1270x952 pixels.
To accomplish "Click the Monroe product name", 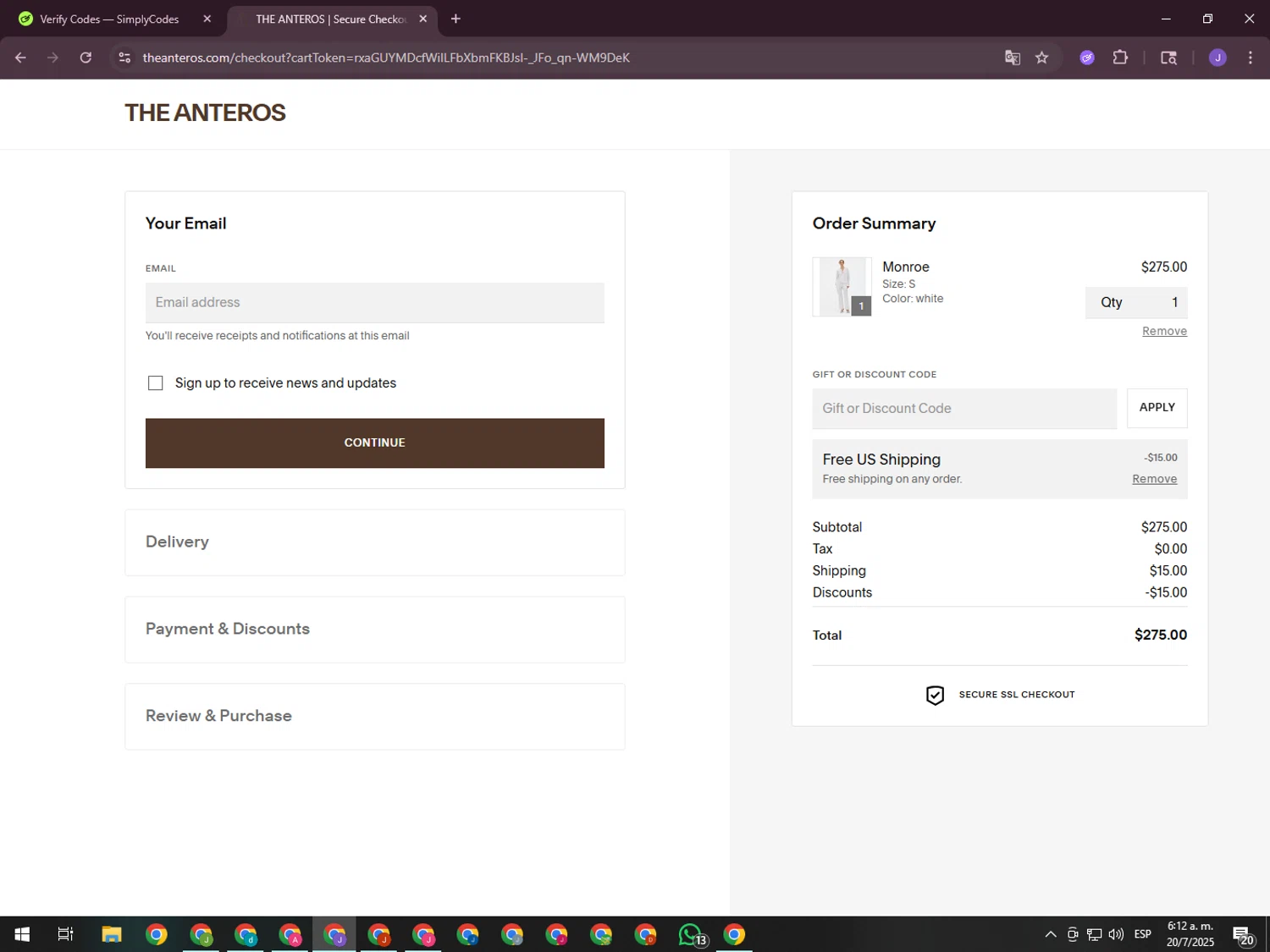I will [906, 267].
